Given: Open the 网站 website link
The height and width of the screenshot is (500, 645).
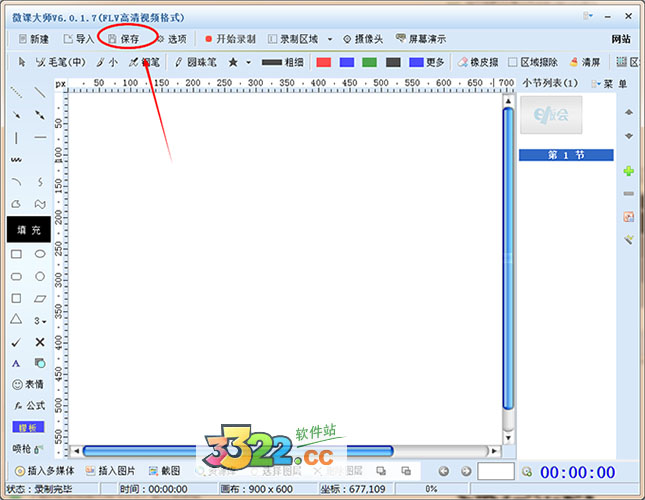Looking at the screenshot, I should coord(621,39).
